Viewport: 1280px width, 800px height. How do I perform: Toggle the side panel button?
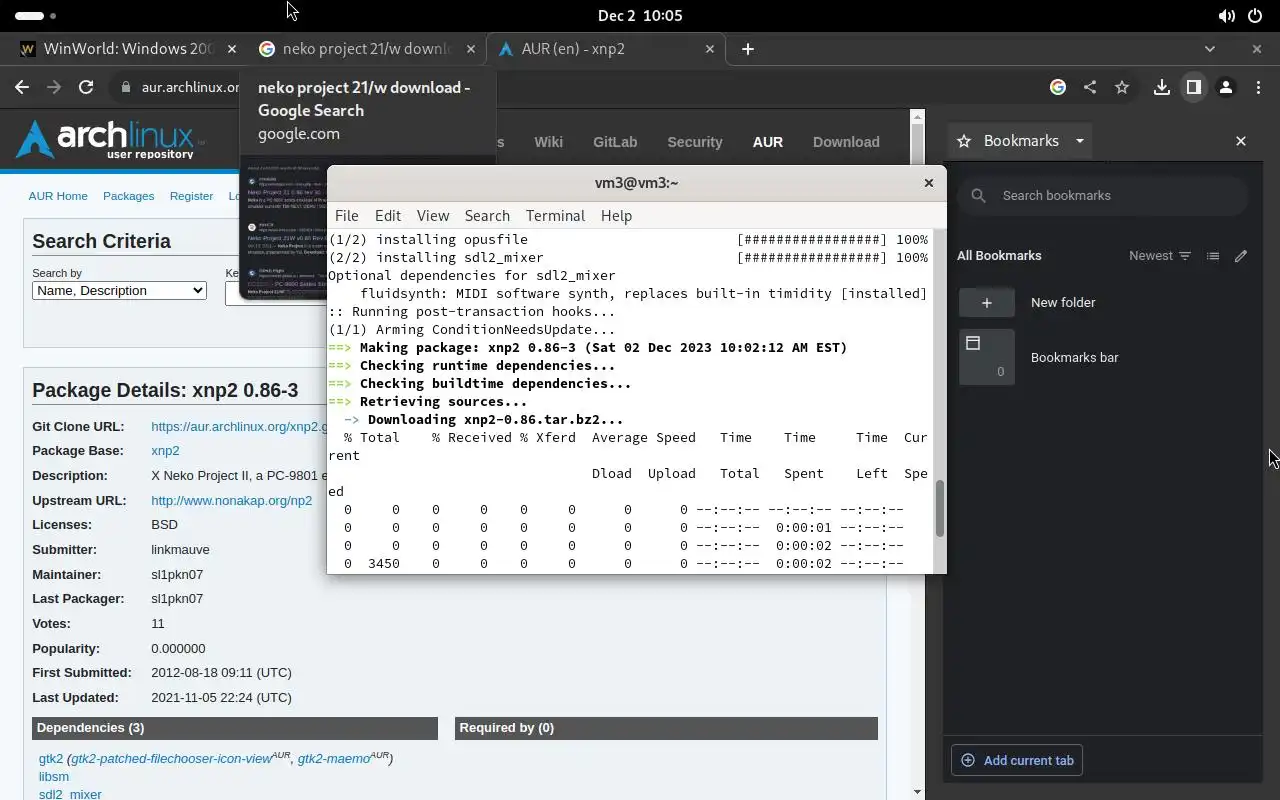1193,87
